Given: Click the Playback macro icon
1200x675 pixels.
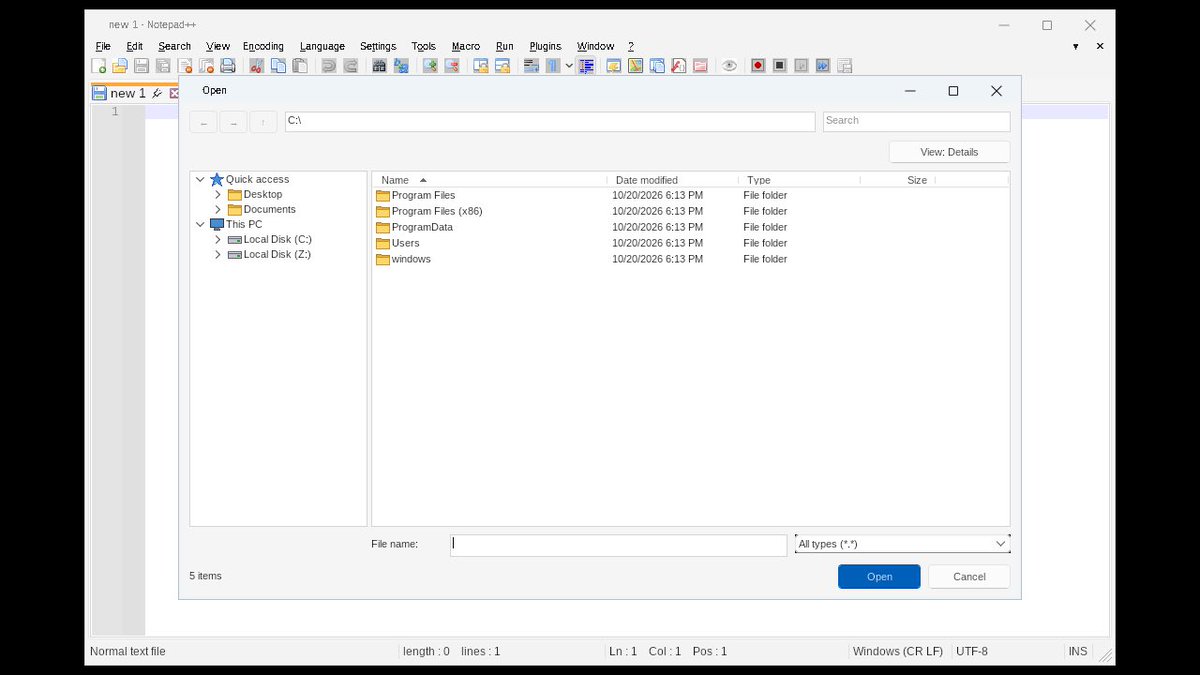Looking at the screenshot, I should point(801,66).
